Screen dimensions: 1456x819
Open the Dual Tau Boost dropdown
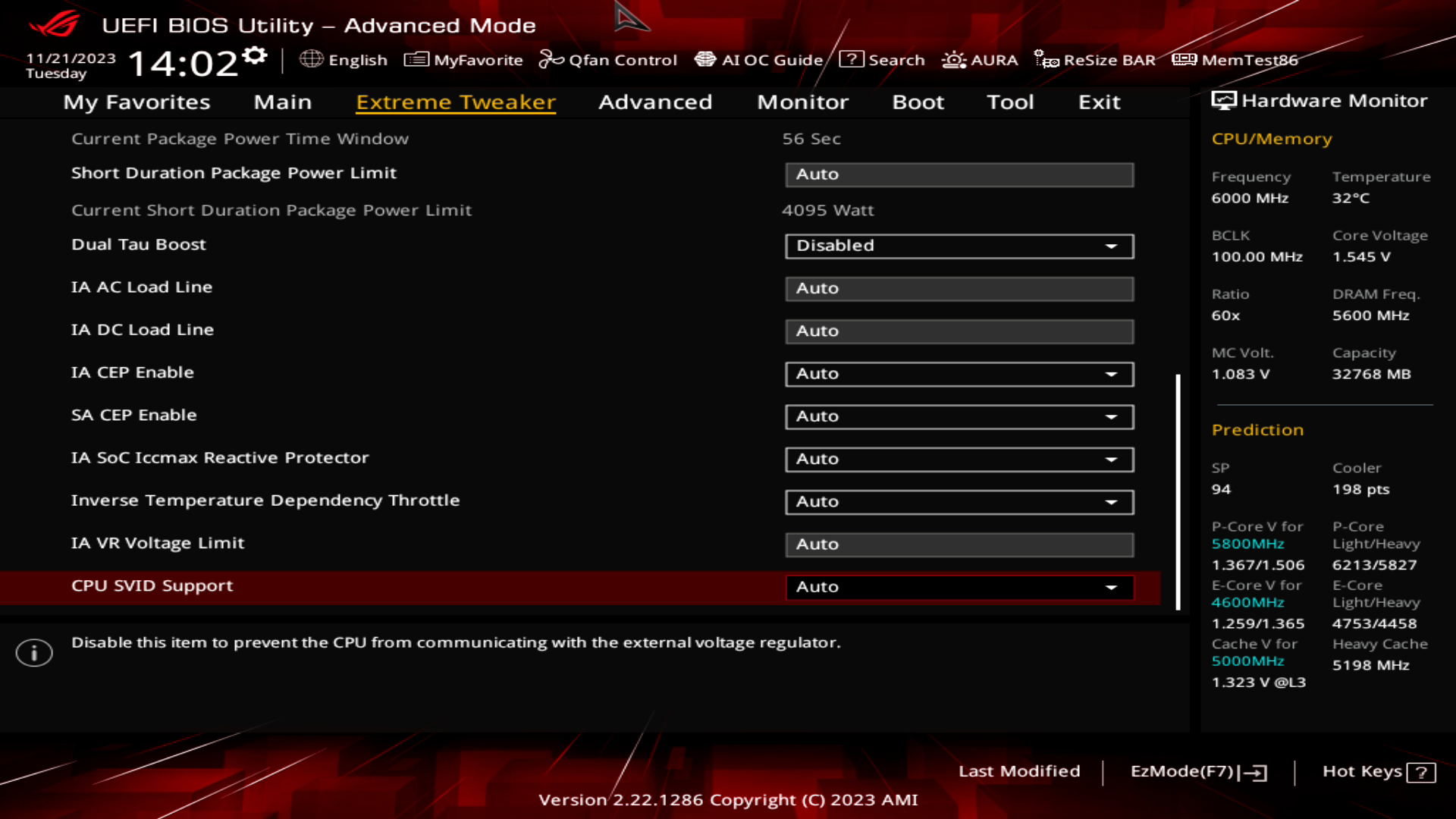point(959,246)
